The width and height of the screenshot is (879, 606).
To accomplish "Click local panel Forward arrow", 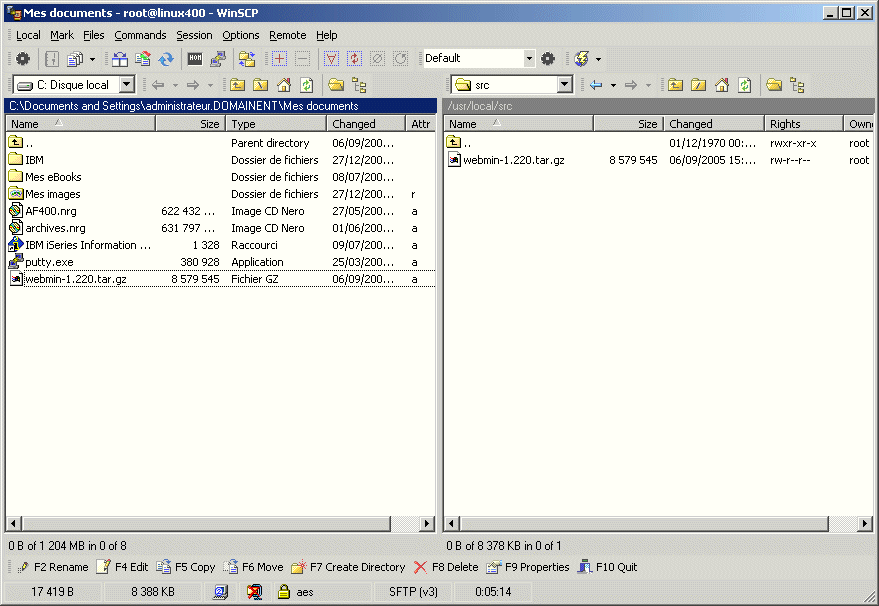I will pos(193,85).
